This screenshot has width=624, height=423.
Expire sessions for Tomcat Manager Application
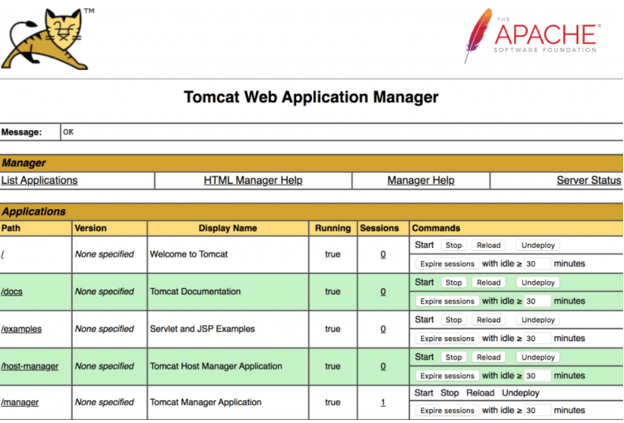pyautogui.click(x=447, y=410)
